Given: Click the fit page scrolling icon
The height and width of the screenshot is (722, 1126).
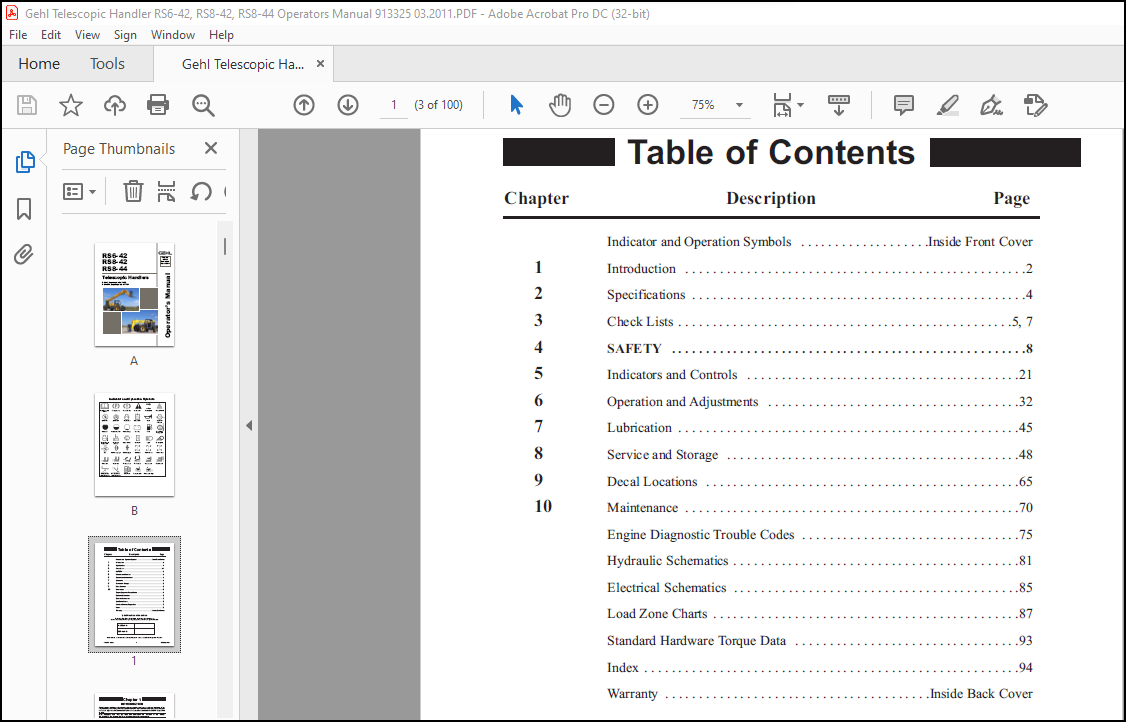Looking at the screenshot, I should [782, 105].
